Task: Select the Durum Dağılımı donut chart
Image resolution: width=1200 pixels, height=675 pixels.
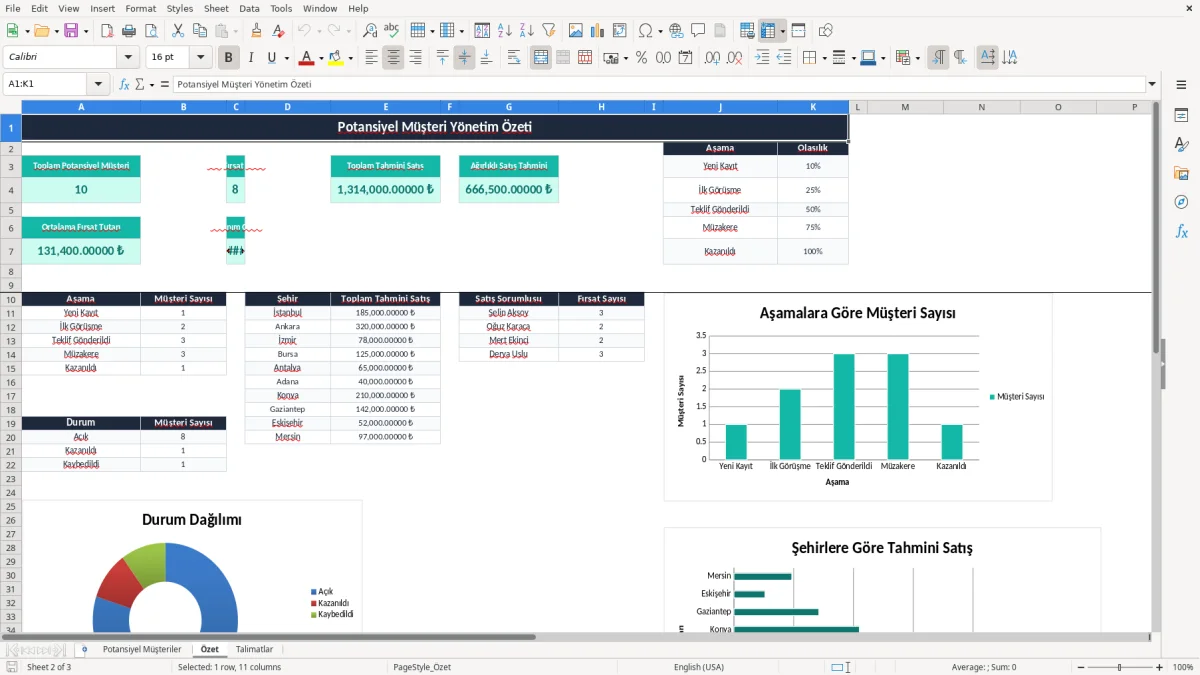Action: (192, 567)
